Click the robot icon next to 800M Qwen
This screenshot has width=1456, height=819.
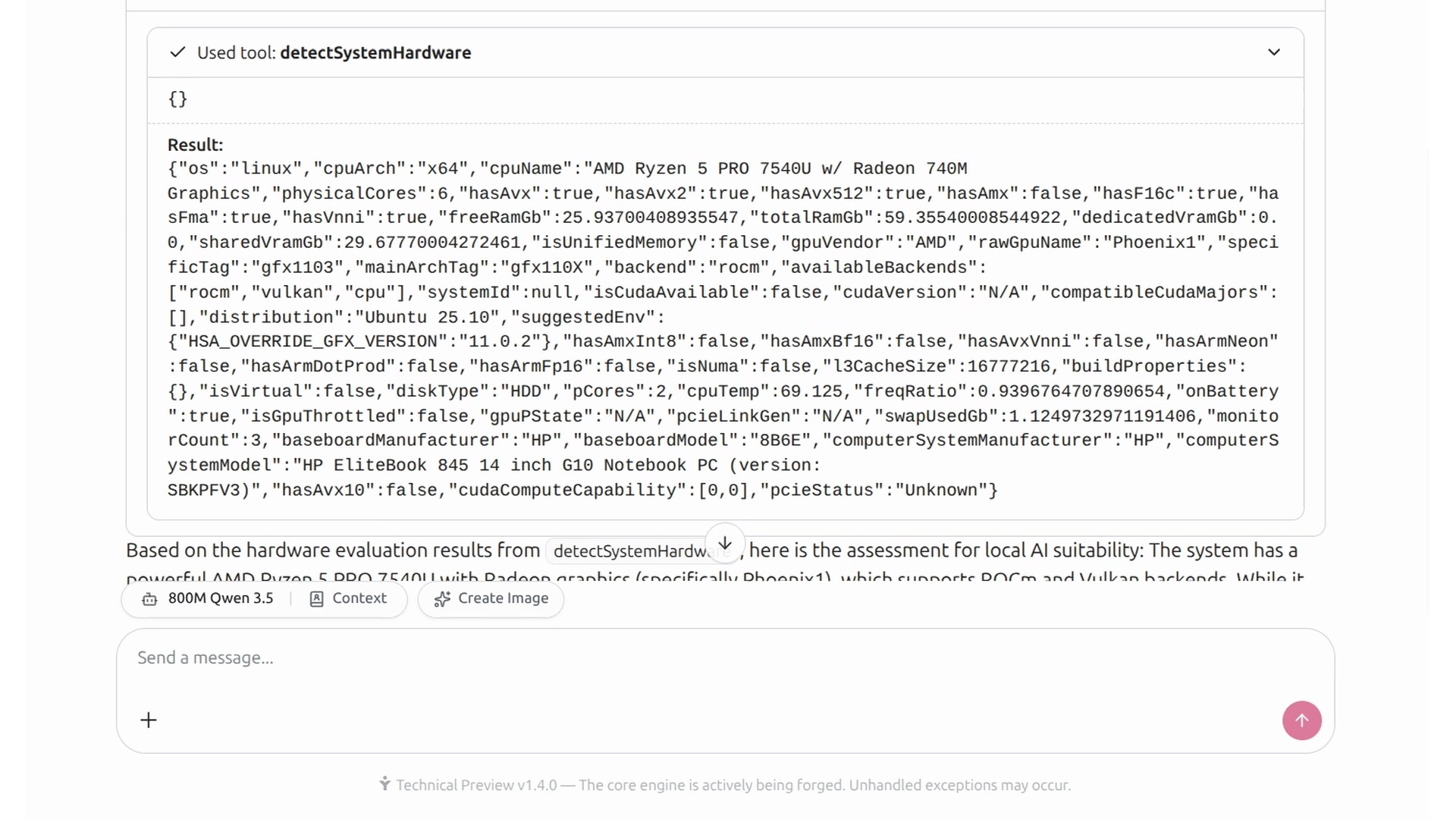(x=149, y=599)
